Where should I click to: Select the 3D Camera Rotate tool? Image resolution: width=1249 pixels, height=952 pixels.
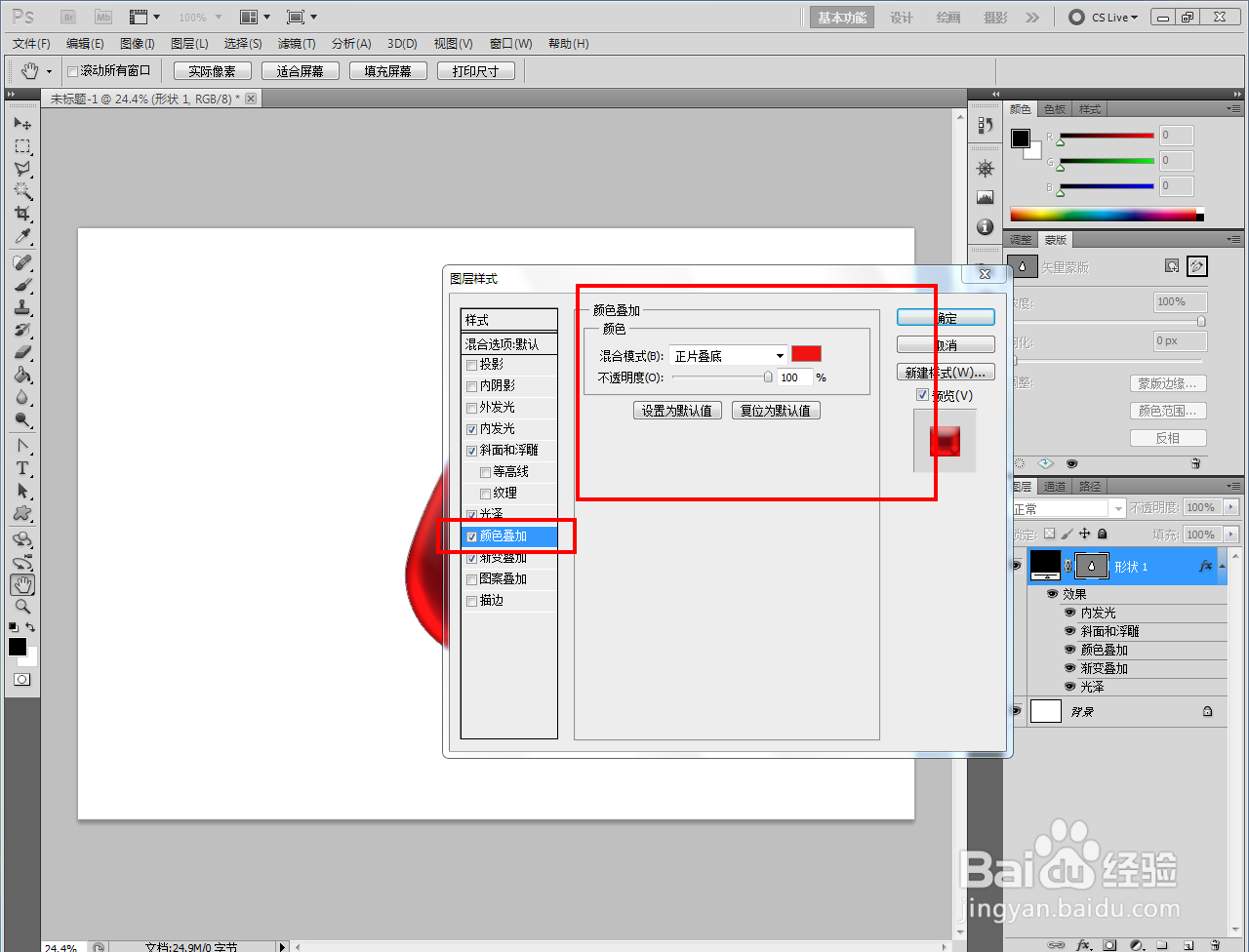pos(22,563)
